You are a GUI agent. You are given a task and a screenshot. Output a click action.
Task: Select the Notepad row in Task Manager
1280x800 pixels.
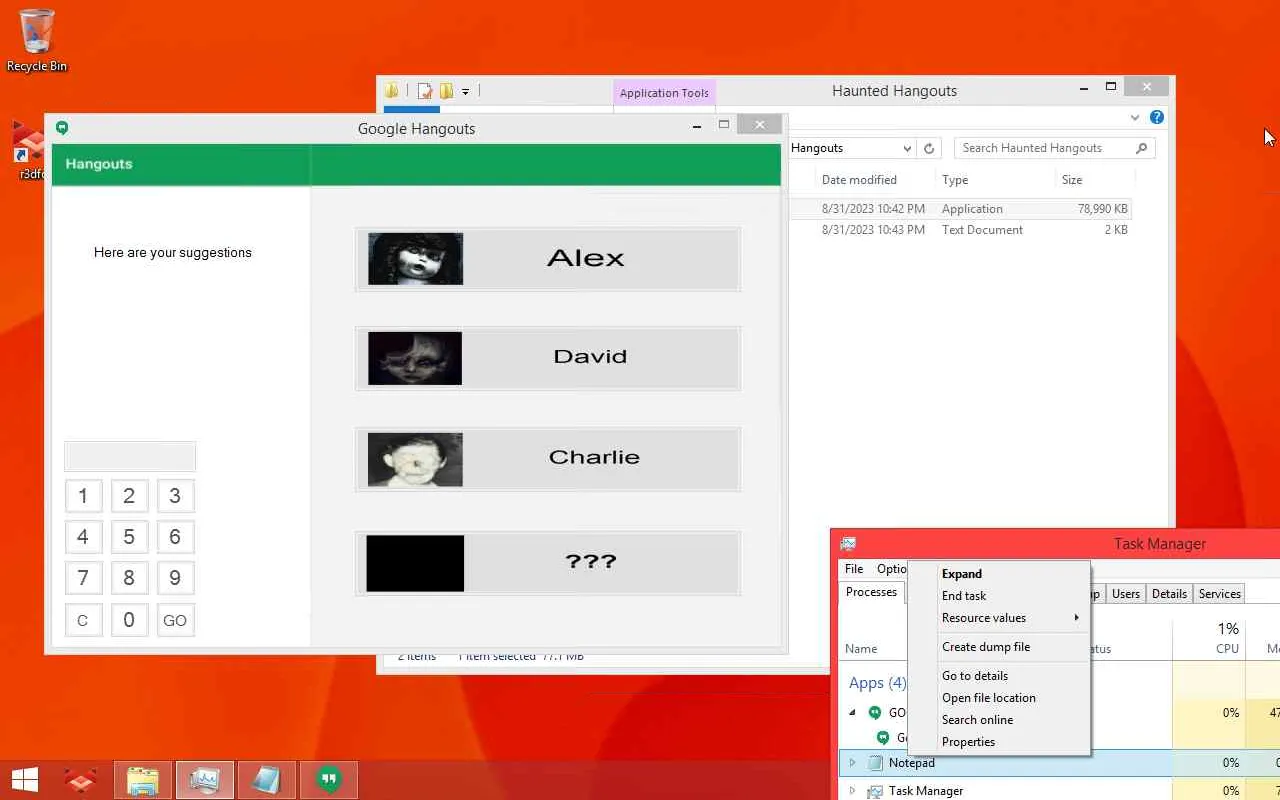(x=1059, y=763)
